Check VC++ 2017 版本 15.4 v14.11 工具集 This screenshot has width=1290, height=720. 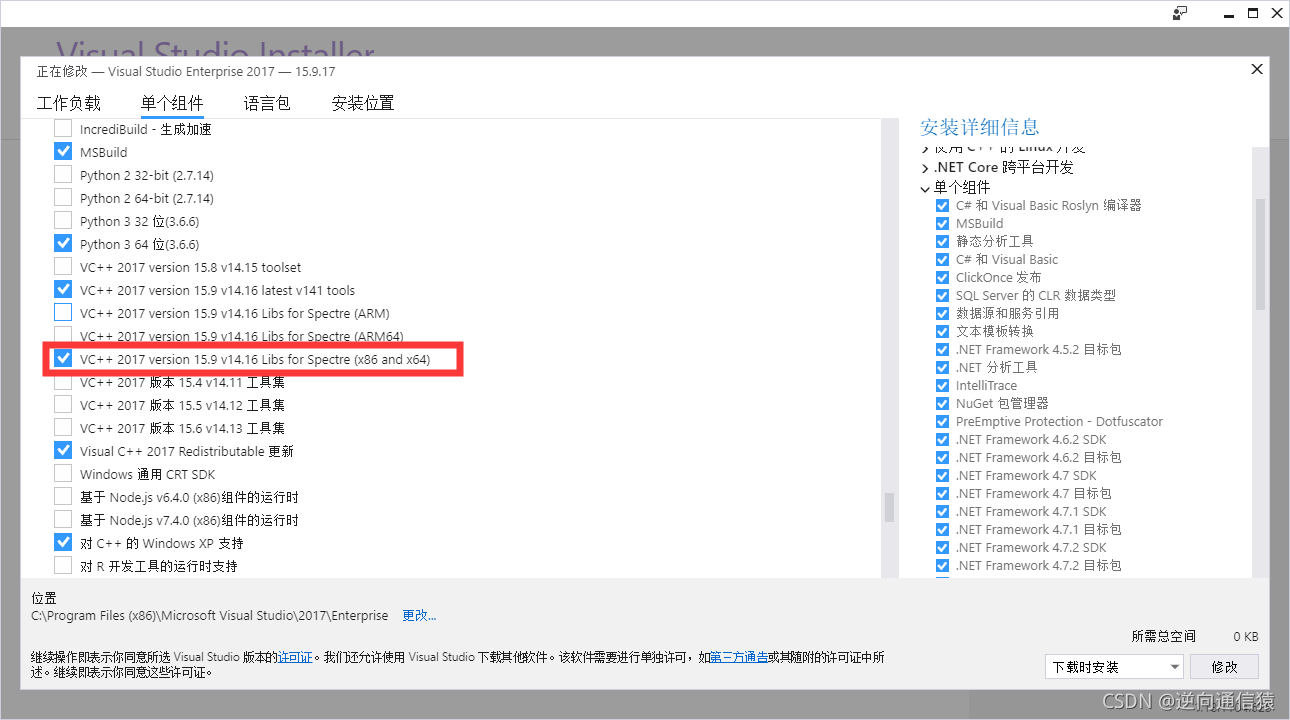(x=63, y=382)
